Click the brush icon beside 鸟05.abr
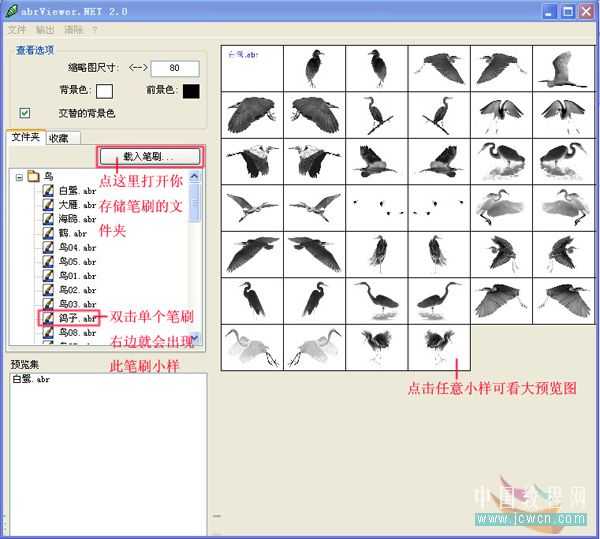Image resolution: width=600 pixels, height=539 pixels. click(x=48, y=261)
